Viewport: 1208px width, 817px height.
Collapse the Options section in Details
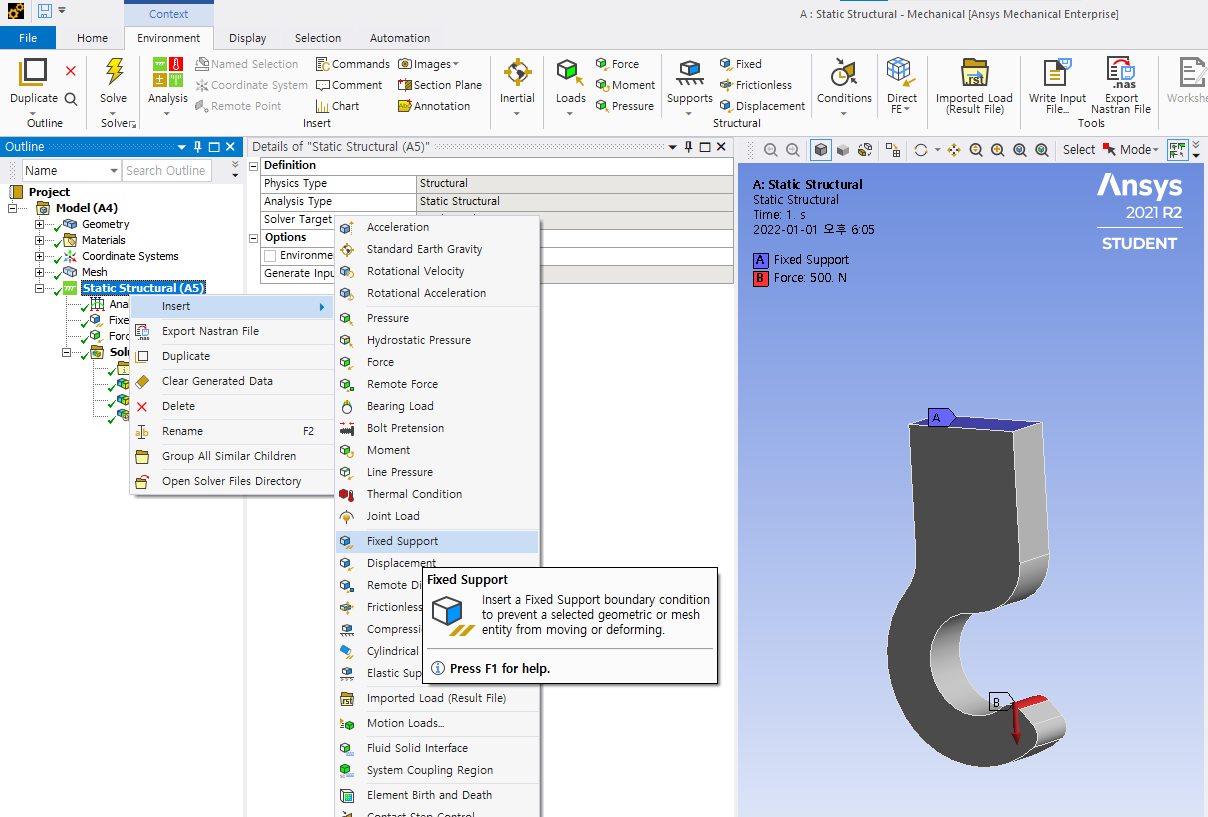click(x=254, y=238)
